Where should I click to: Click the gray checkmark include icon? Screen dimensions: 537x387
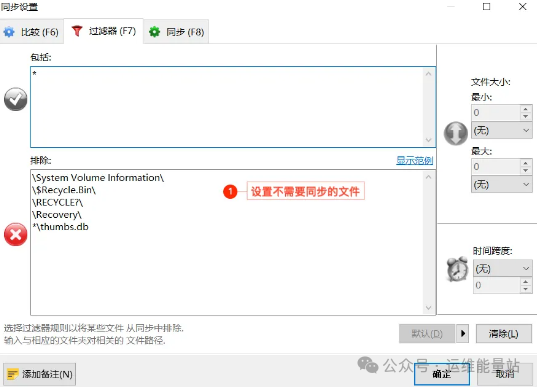coord(15,99)
